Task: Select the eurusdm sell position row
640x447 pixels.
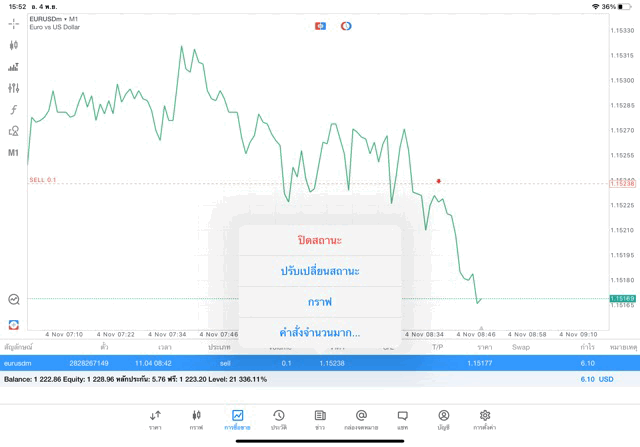Action: pos(100,363)
